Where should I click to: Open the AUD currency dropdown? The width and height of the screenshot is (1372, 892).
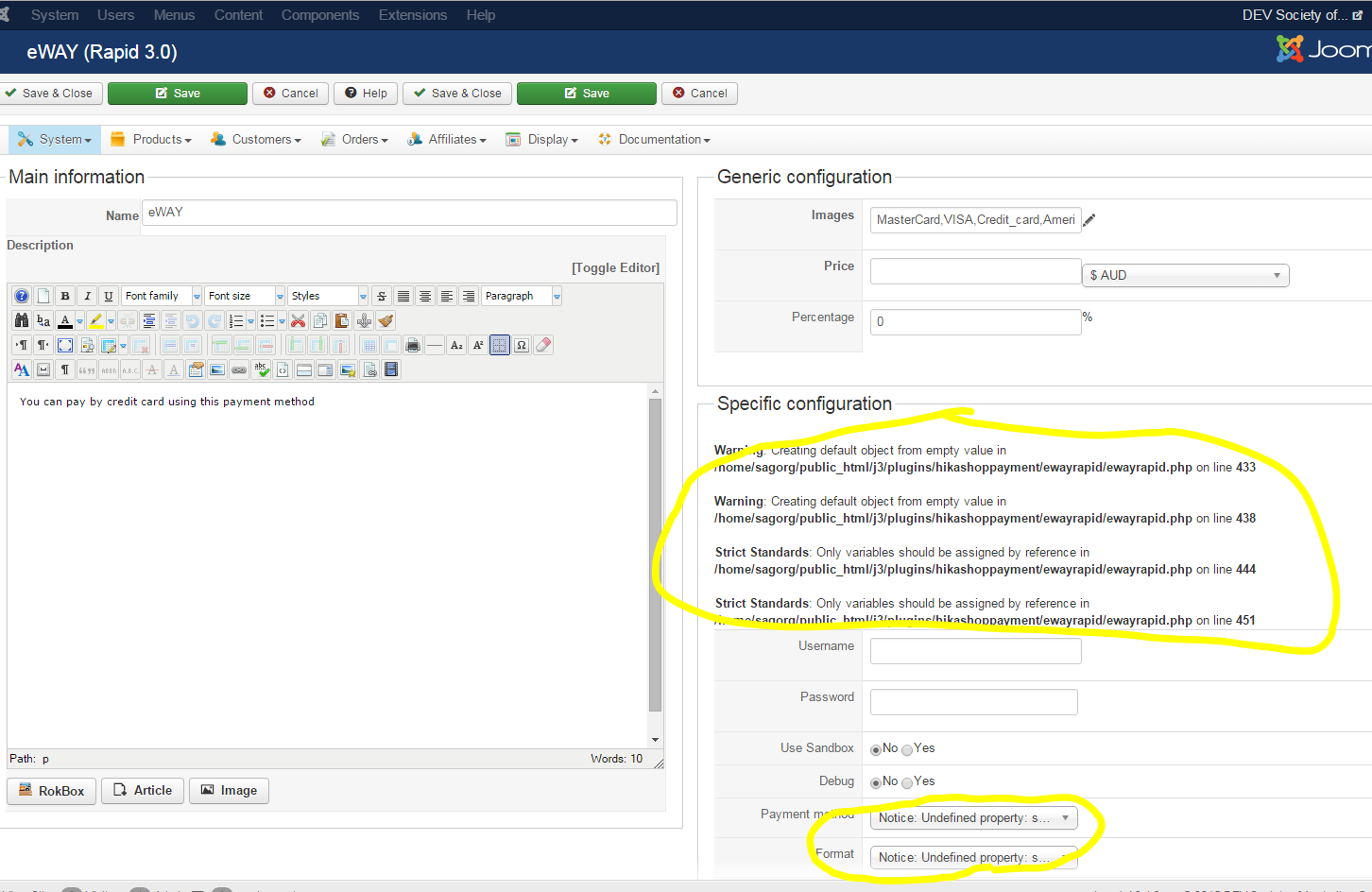[1185, 275]
